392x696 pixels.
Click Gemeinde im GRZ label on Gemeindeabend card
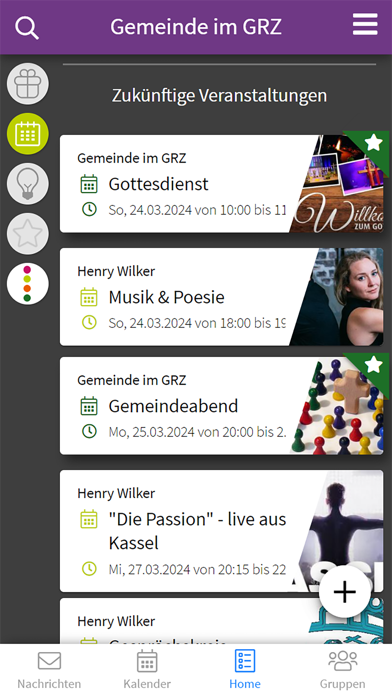pyautogui.click(x=132, y=380)
